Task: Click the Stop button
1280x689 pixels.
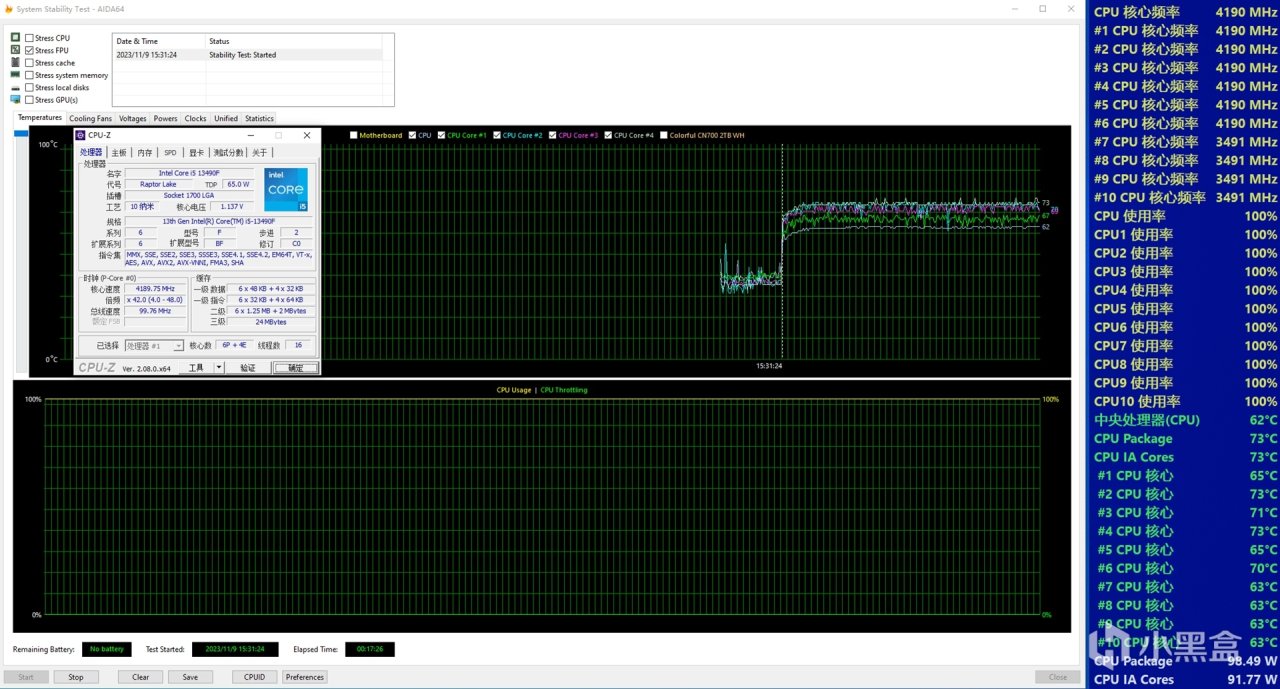Action: [x=76, y=677]
